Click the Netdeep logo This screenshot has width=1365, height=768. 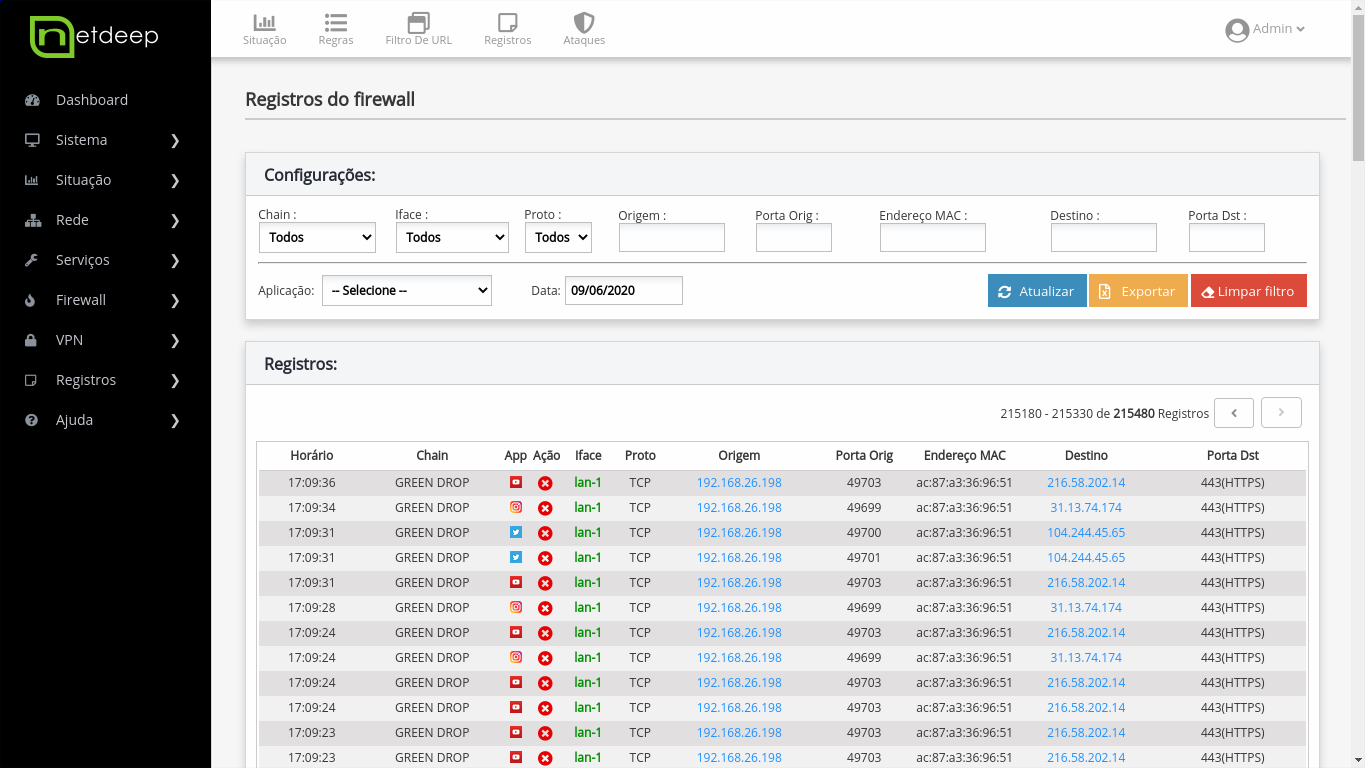pyautogui.click(x=95, y=37)
